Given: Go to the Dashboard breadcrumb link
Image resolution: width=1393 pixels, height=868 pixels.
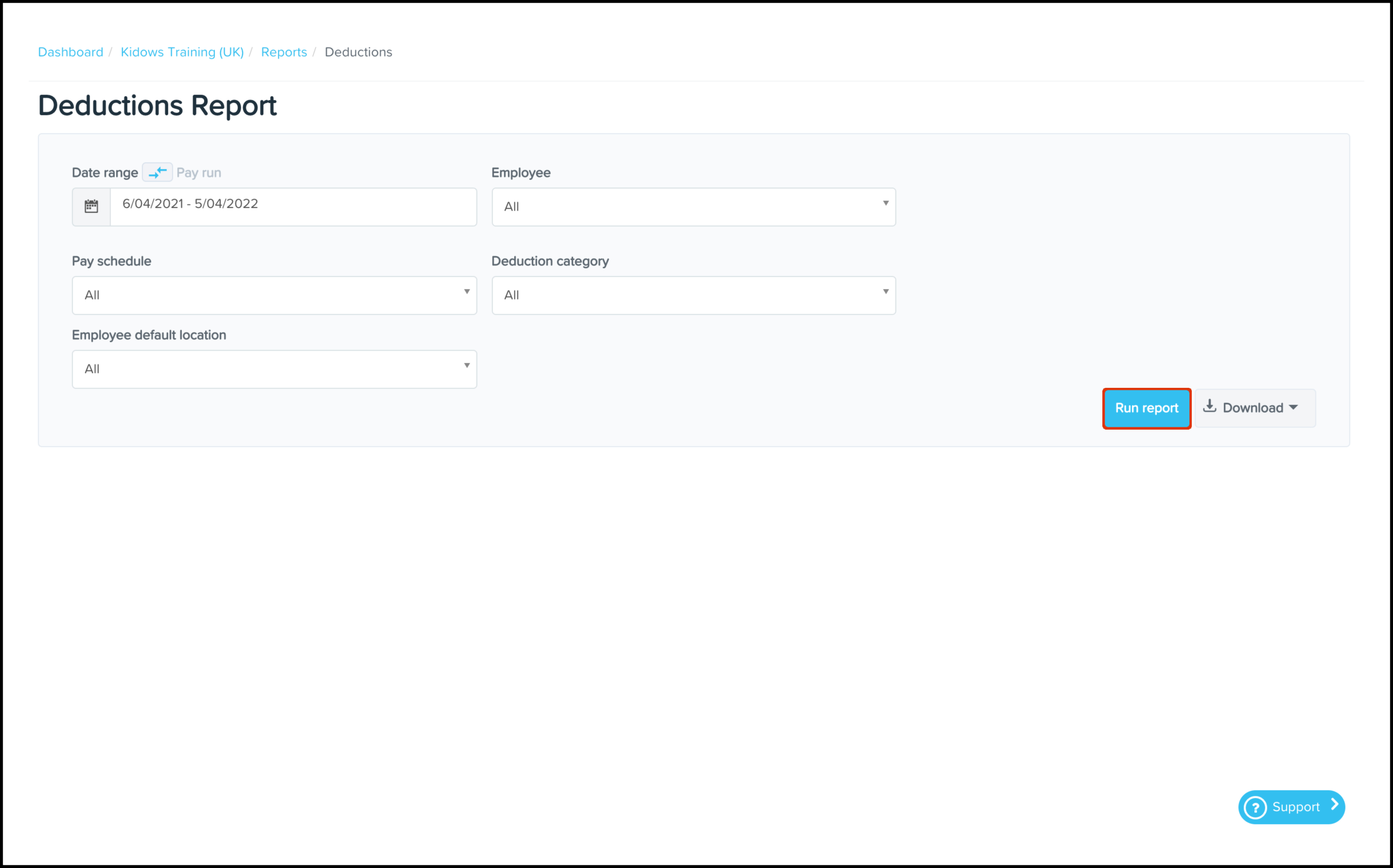Looking at the screenshot, I should coord(70,52).
